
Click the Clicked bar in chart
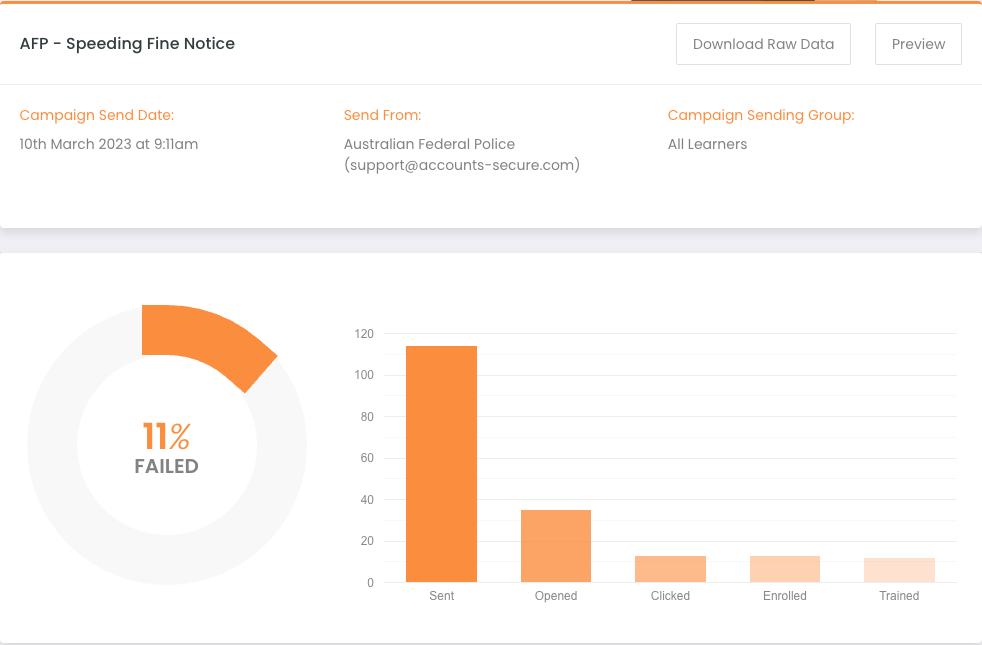(x=670, y=569)
